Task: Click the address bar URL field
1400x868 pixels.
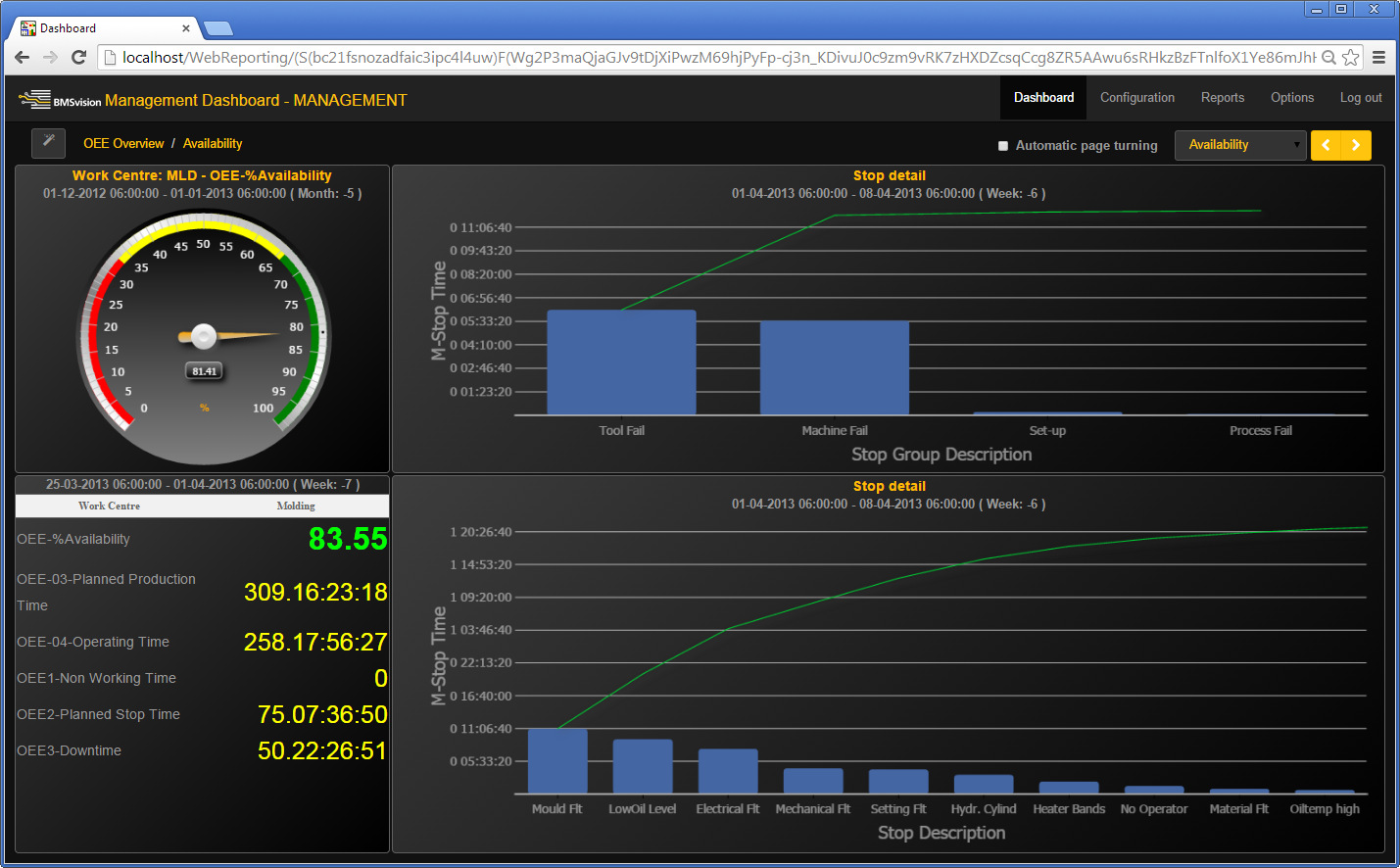Action: (715, 58)
